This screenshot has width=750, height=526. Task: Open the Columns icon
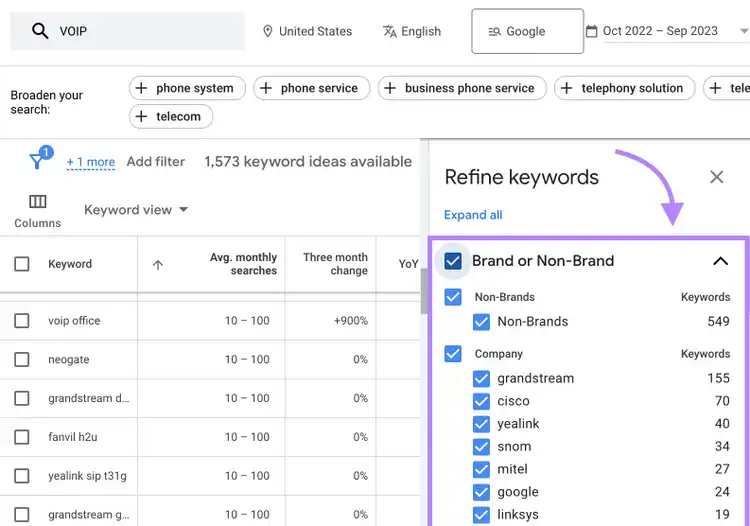pos(38,201)
